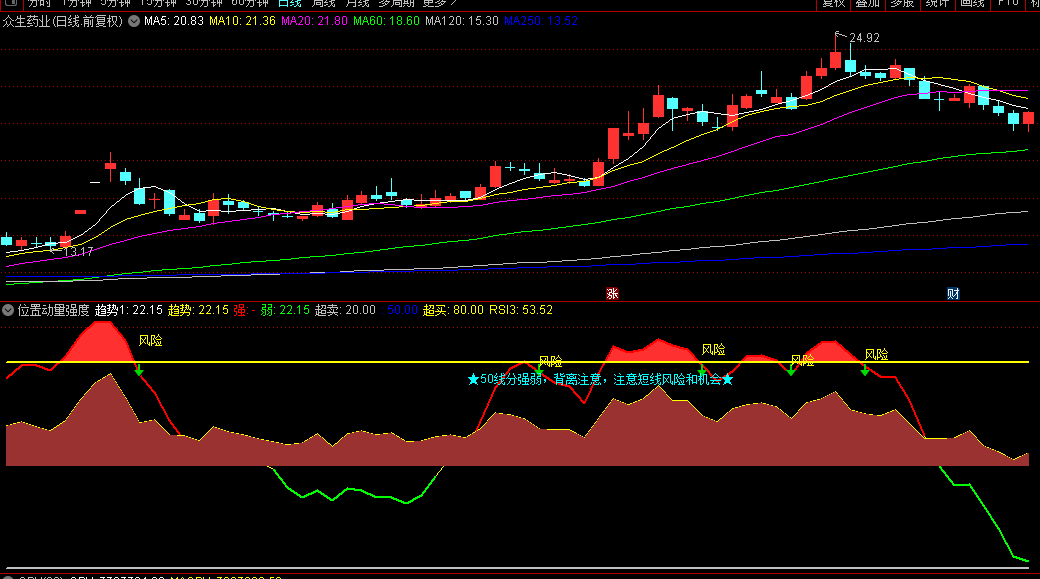1040x579 pixels.
Task: Expand the MA indicator dropdown arrow
Action: pos(134,21)
